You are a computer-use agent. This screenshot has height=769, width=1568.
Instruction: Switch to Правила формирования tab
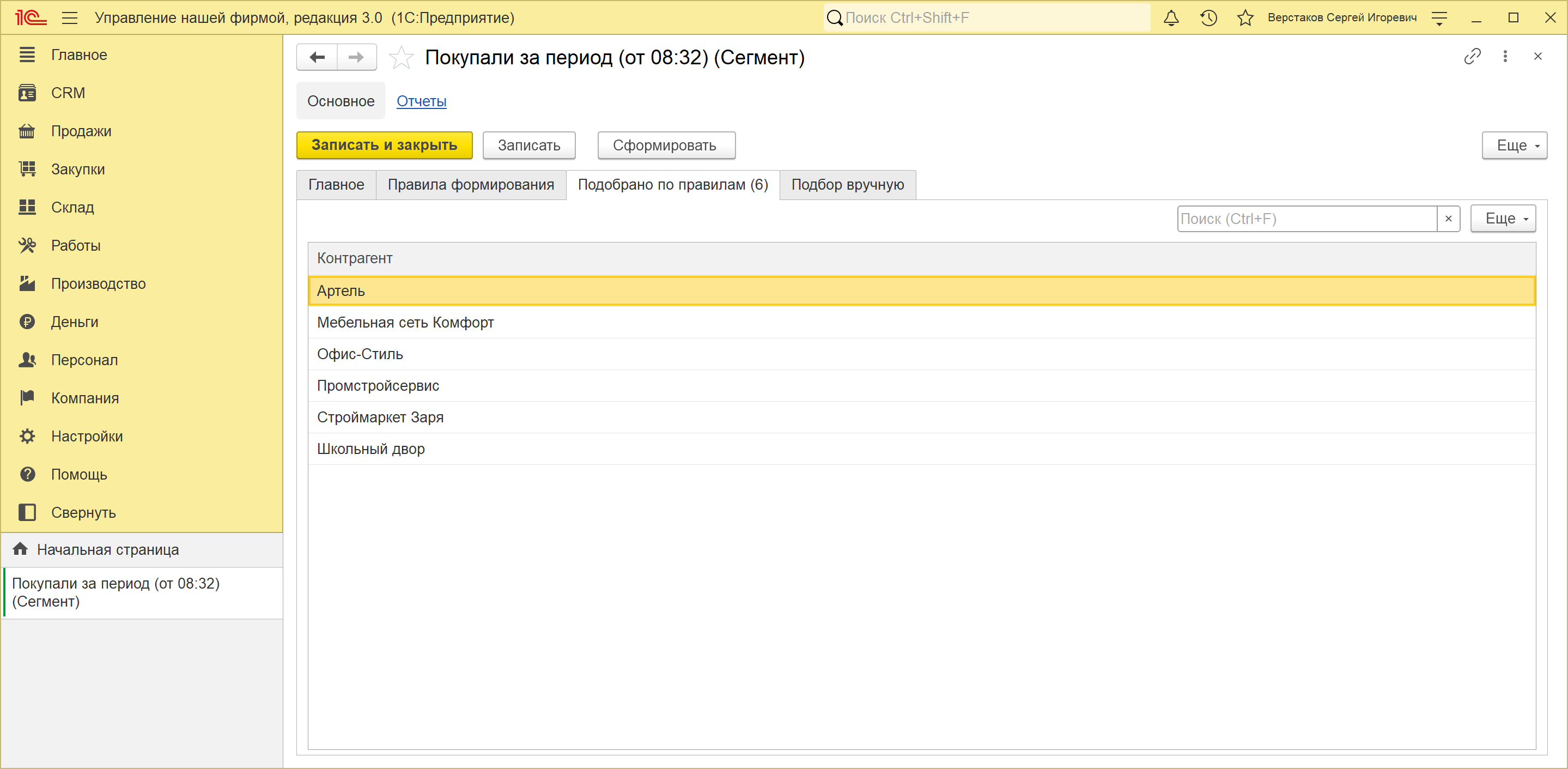pyautogui.click(x=471, y=185)
